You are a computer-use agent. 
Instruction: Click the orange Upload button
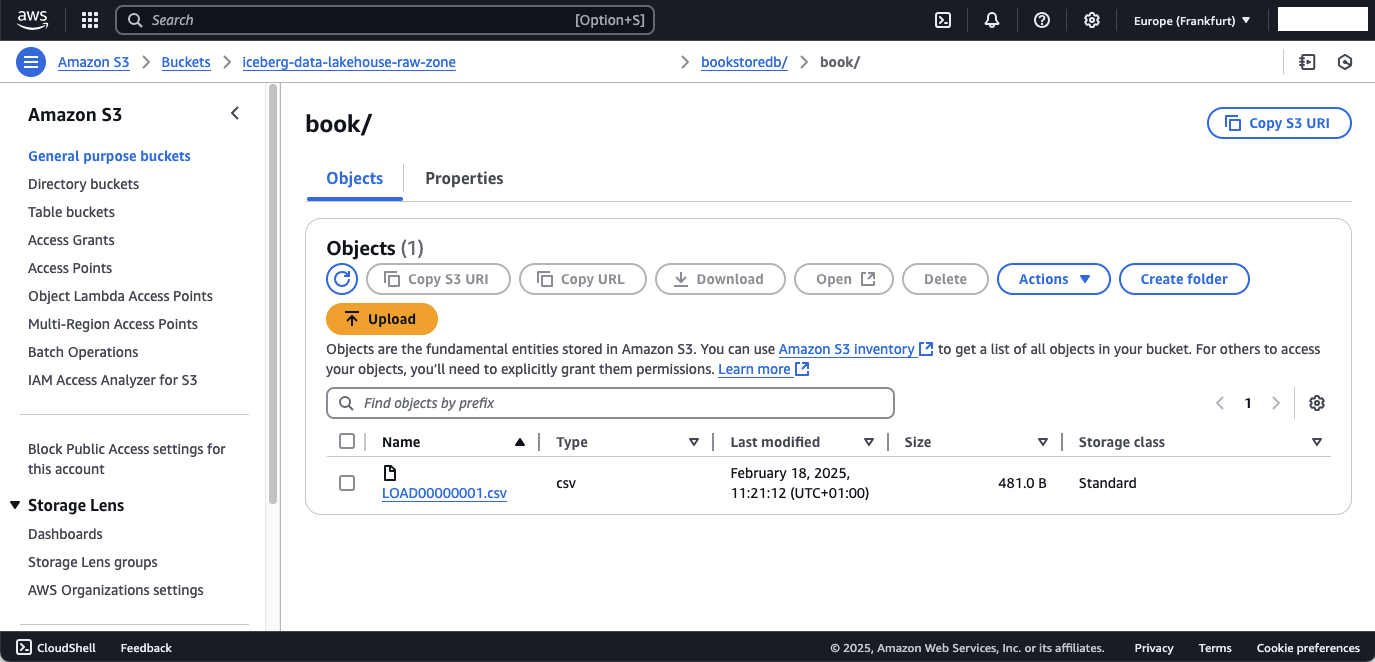tap(382, 319)
